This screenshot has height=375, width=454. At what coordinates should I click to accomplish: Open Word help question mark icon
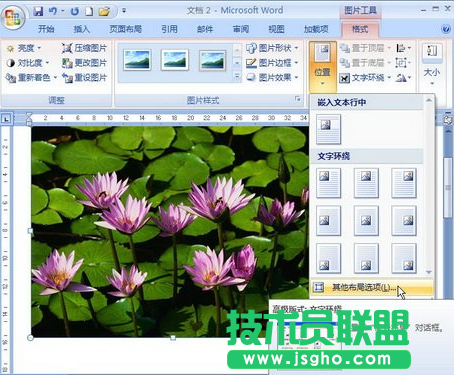point(446,29)
